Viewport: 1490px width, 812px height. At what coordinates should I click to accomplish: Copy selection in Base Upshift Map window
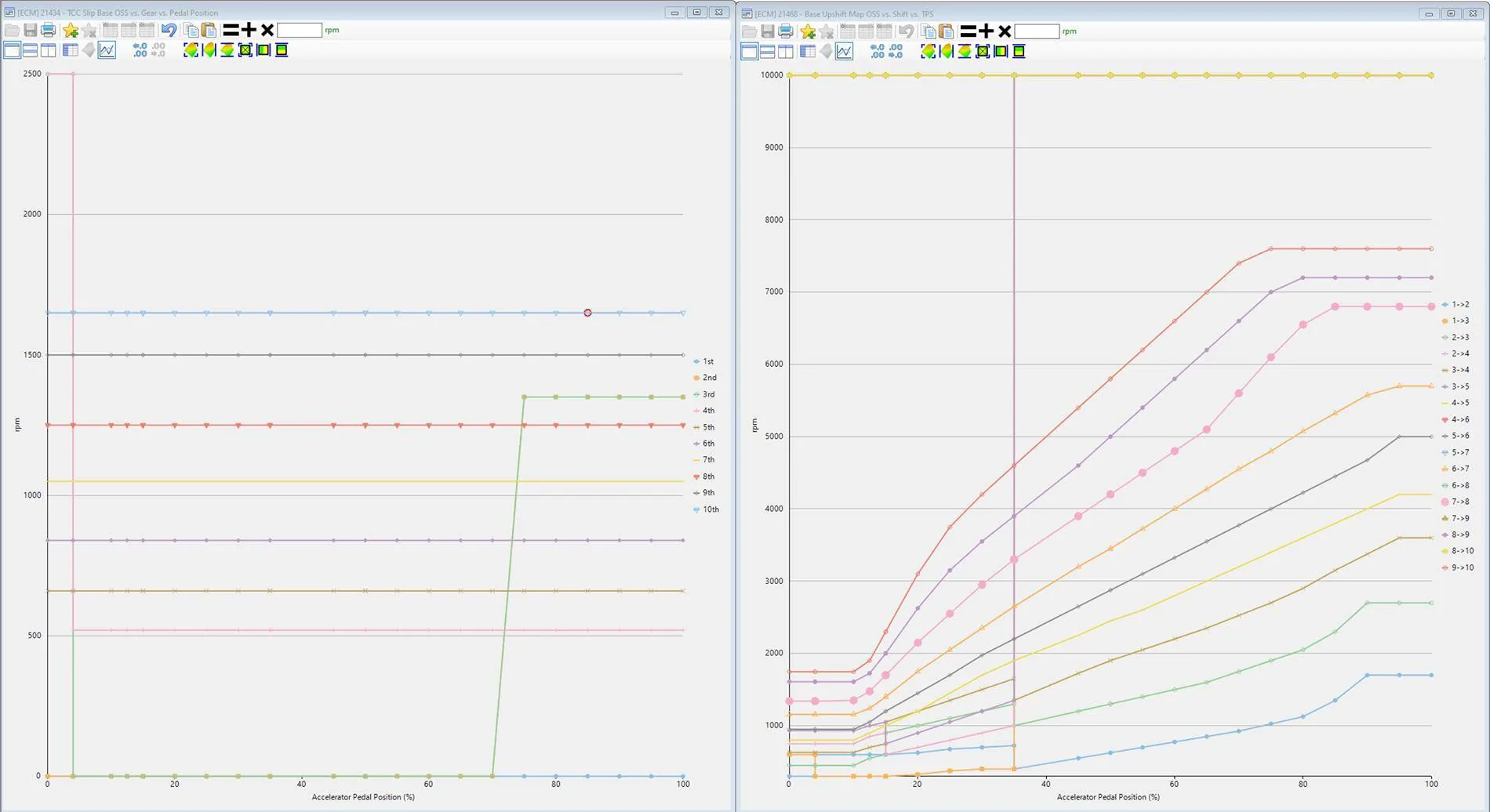928,31
